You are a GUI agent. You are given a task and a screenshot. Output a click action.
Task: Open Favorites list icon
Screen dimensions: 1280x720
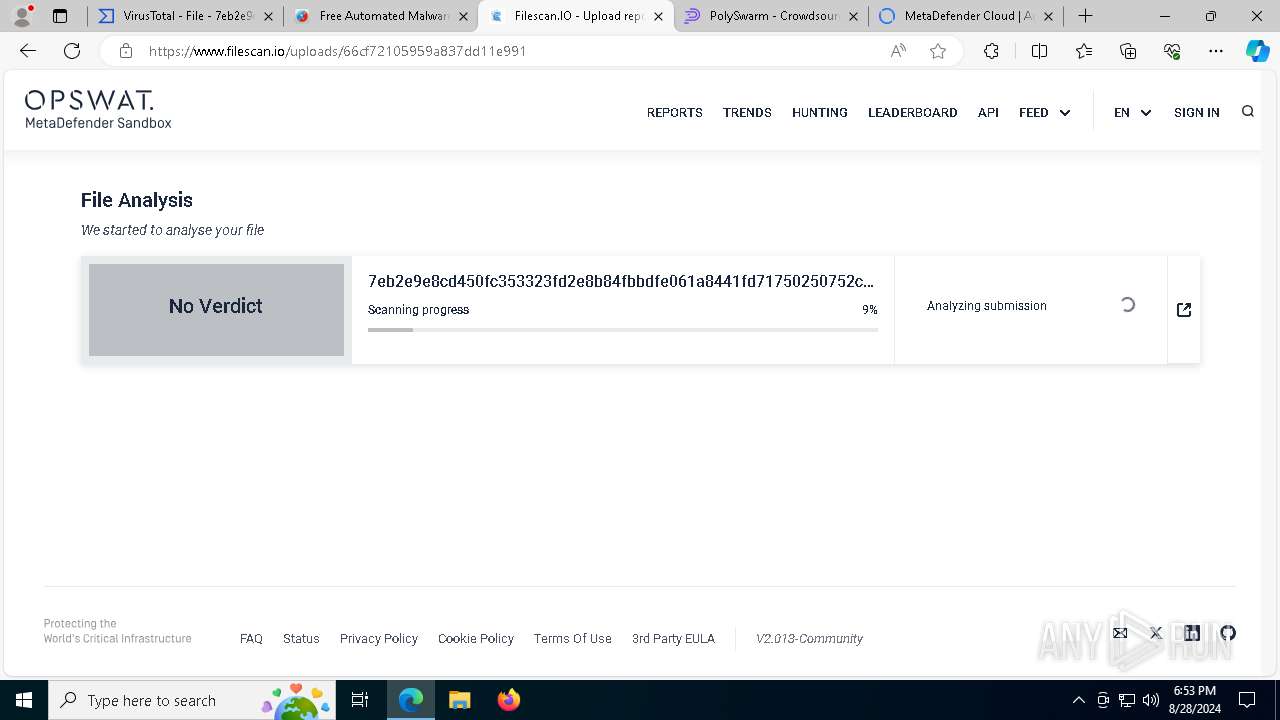click(1084, 51)
